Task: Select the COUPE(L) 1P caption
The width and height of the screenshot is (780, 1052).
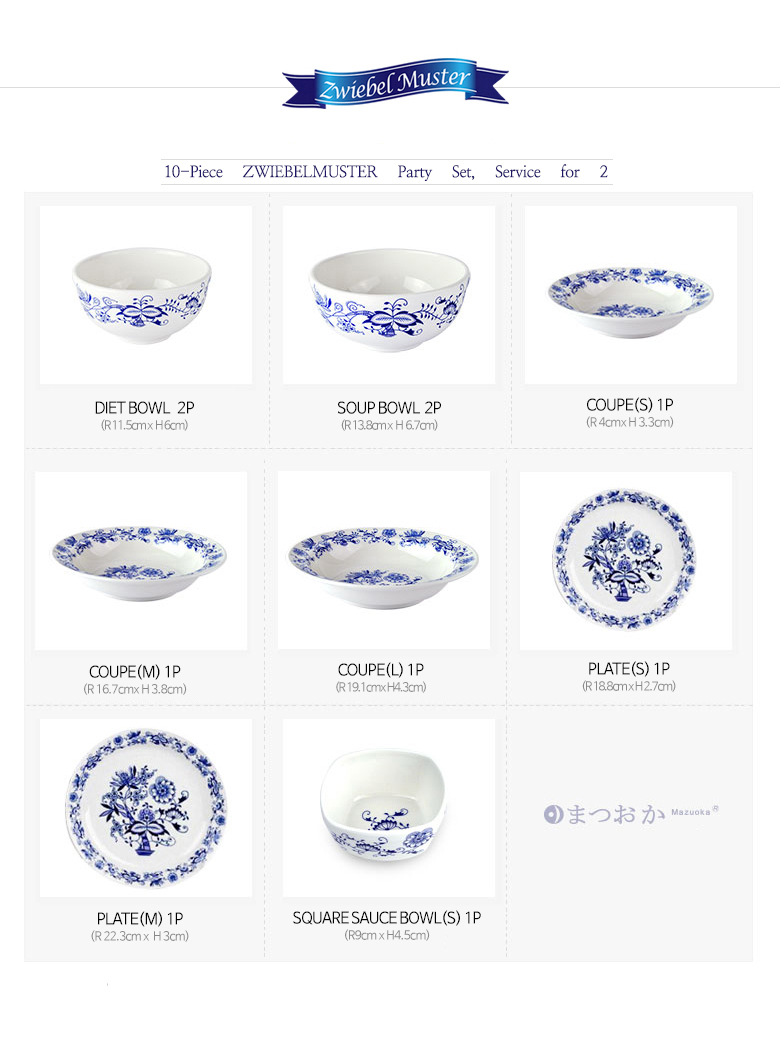Action: 381,670
